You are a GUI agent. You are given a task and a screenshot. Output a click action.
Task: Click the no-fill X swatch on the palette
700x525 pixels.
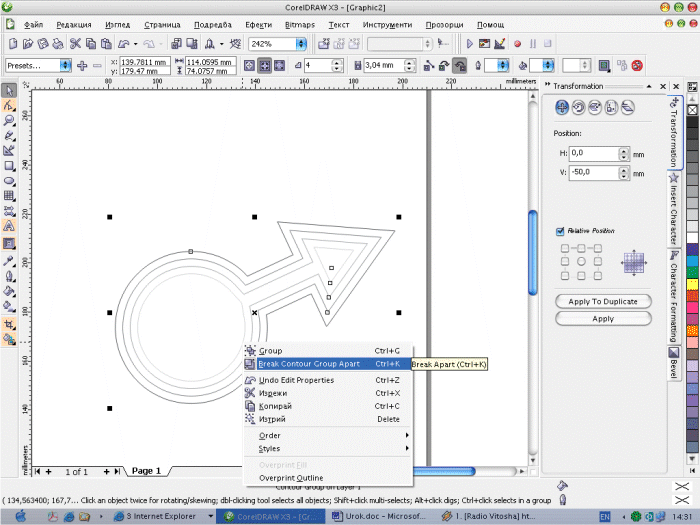[x=692, y=110]
